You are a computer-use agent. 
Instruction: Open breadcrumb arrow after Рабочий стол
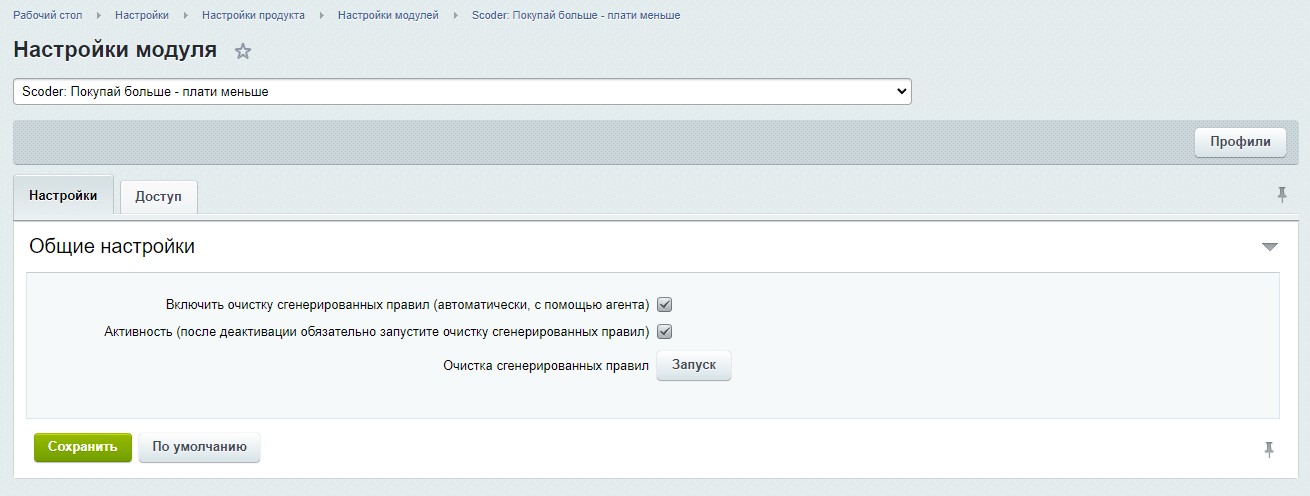pyautogui.click(x=98, y=16)
